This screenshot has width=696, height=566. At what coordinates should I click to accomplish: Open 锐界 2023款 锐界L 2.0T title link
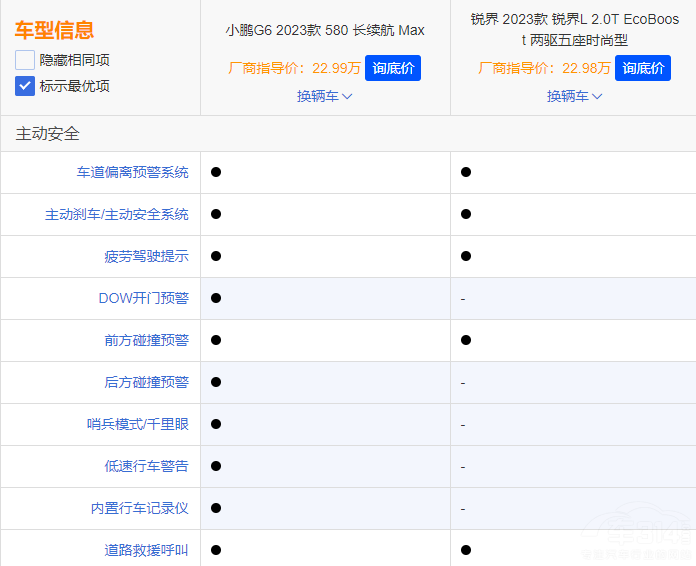[574, 30]
